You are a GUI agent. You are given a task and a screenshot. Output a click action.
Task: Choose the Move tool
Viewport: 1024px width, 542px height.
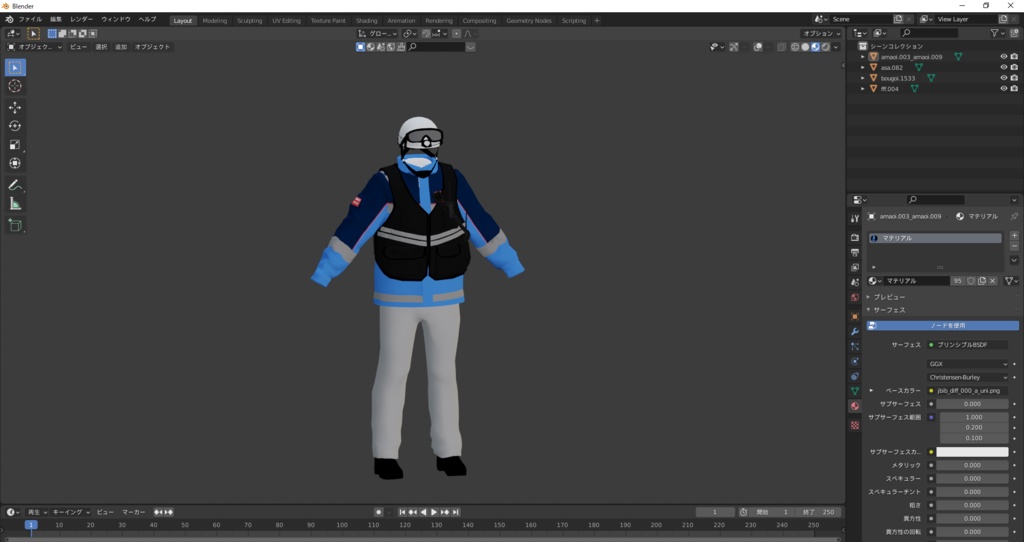pos(15,108)
